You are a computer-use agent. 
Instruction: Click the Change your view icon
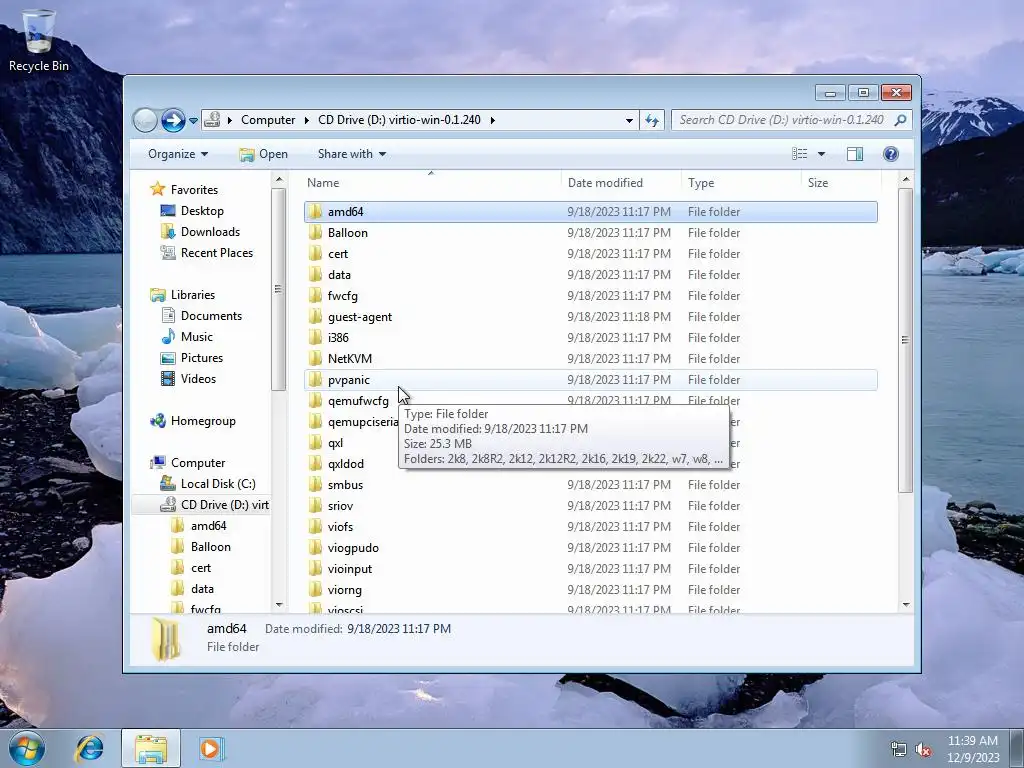tap(799, 154)
